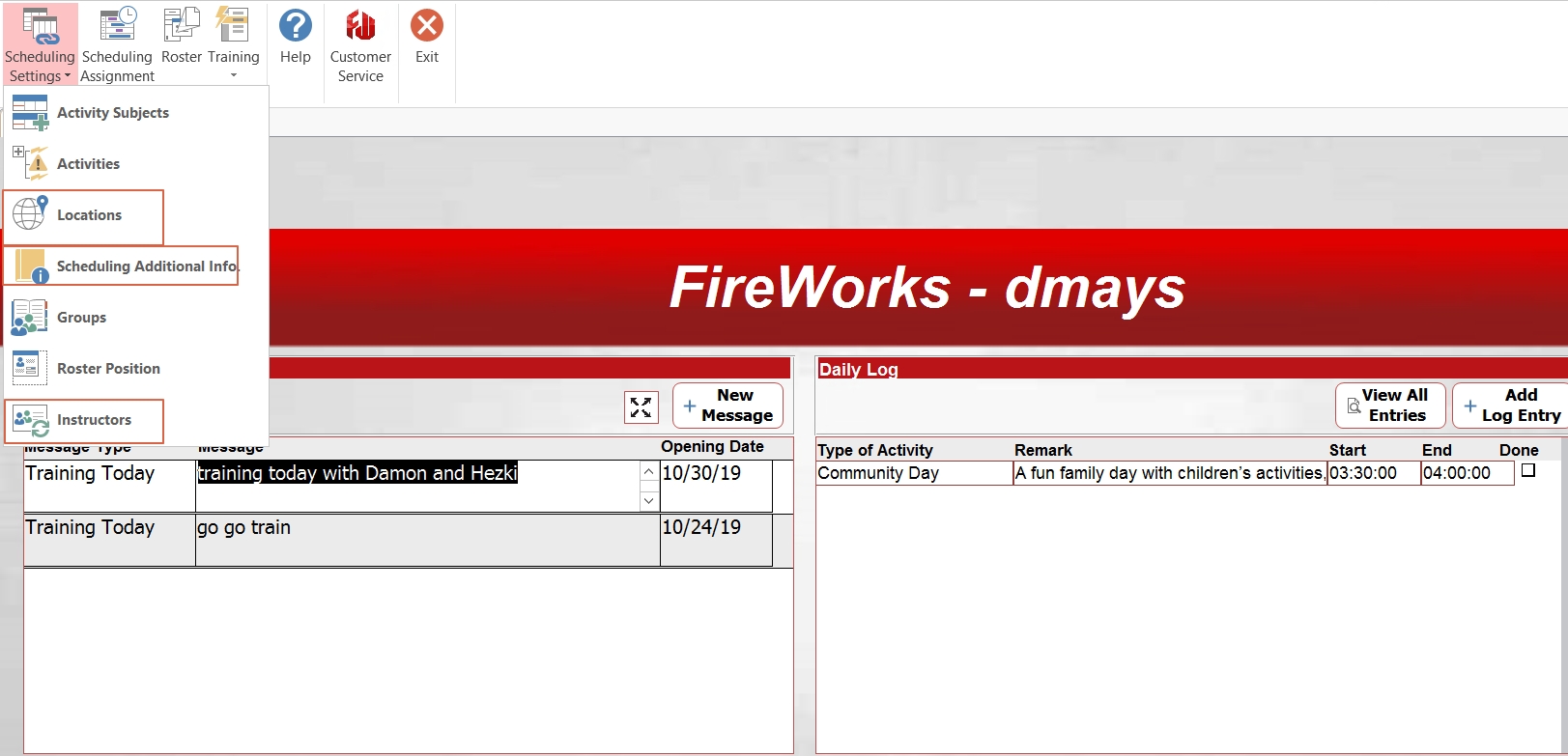Viewport: 1568px width, 756px height.
Task: Click the 04:00:00 end time cell
Action: pyautogui.click(x=1468, y=473)
